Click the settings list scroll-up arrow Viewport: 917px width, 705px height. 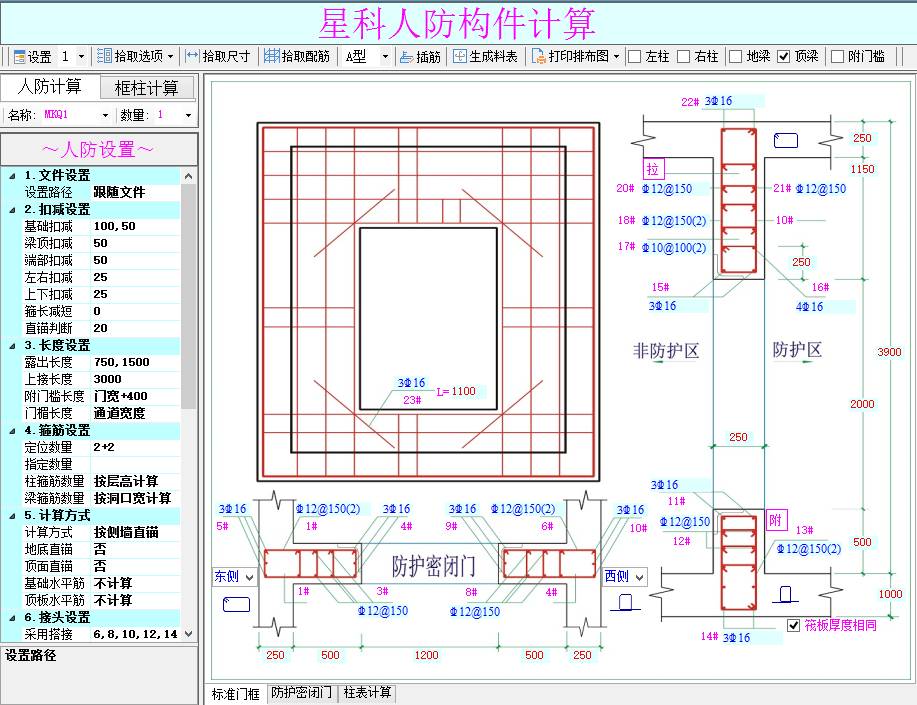(x=188, y=176)
